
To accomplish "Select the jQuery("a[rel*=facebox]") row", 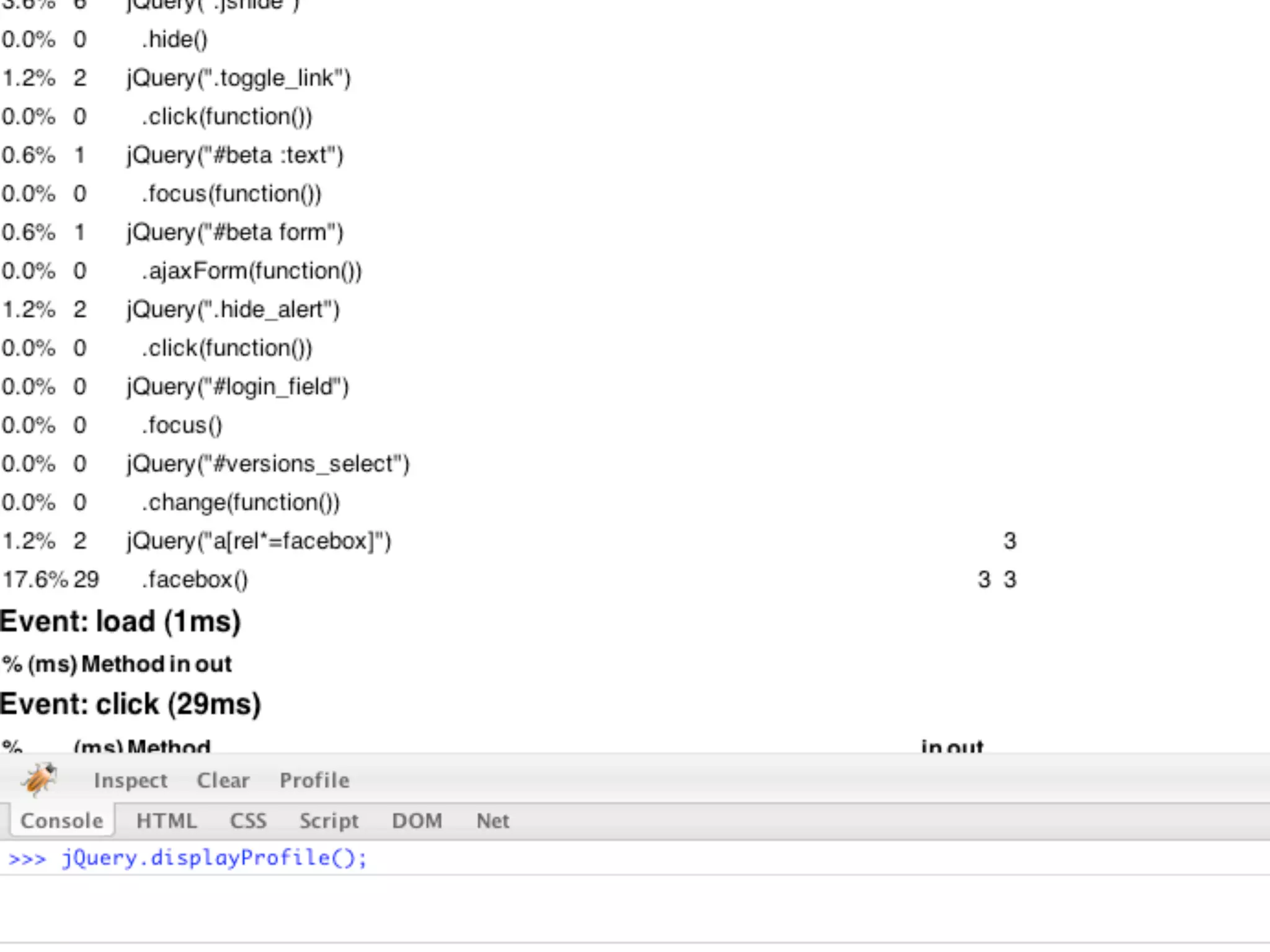I will tap(259, 541).
